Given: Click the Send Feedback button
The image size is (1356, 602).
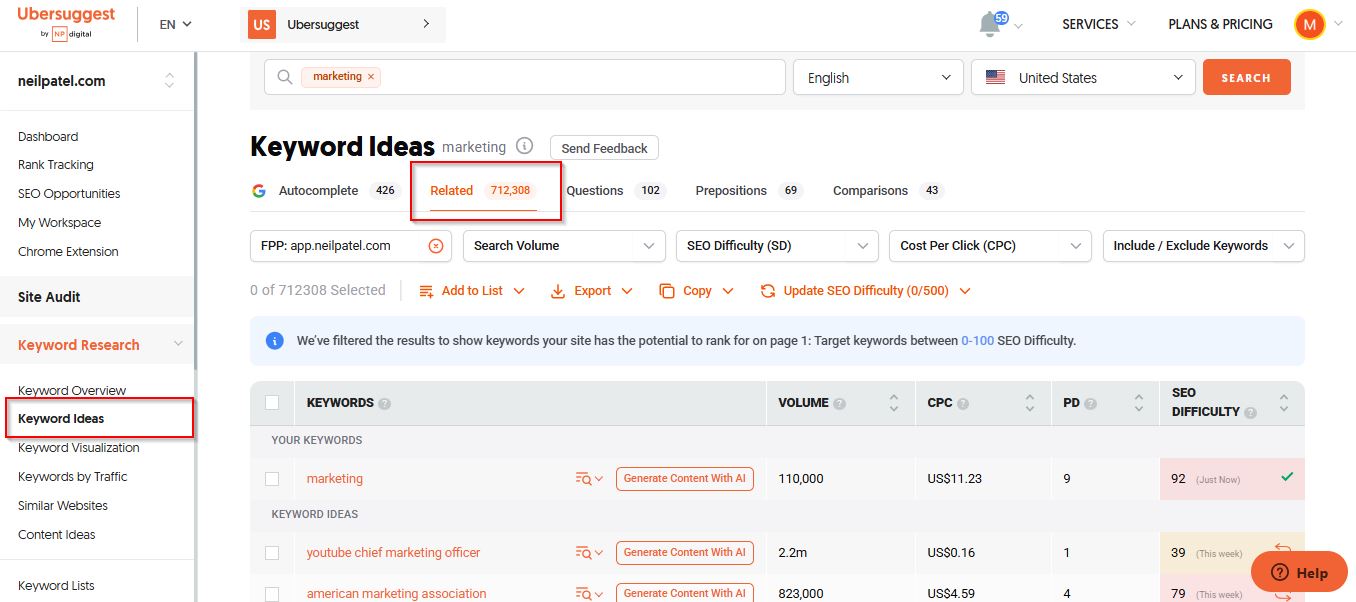Looking at the screenshot, I should click(x=604, y=148).
